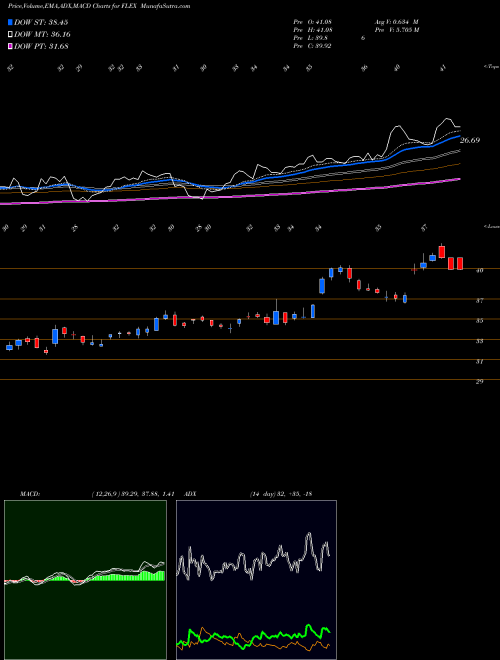Click the magenta DOW PT legend swatch
Screen dimensions: 500x660
point(10,46)
